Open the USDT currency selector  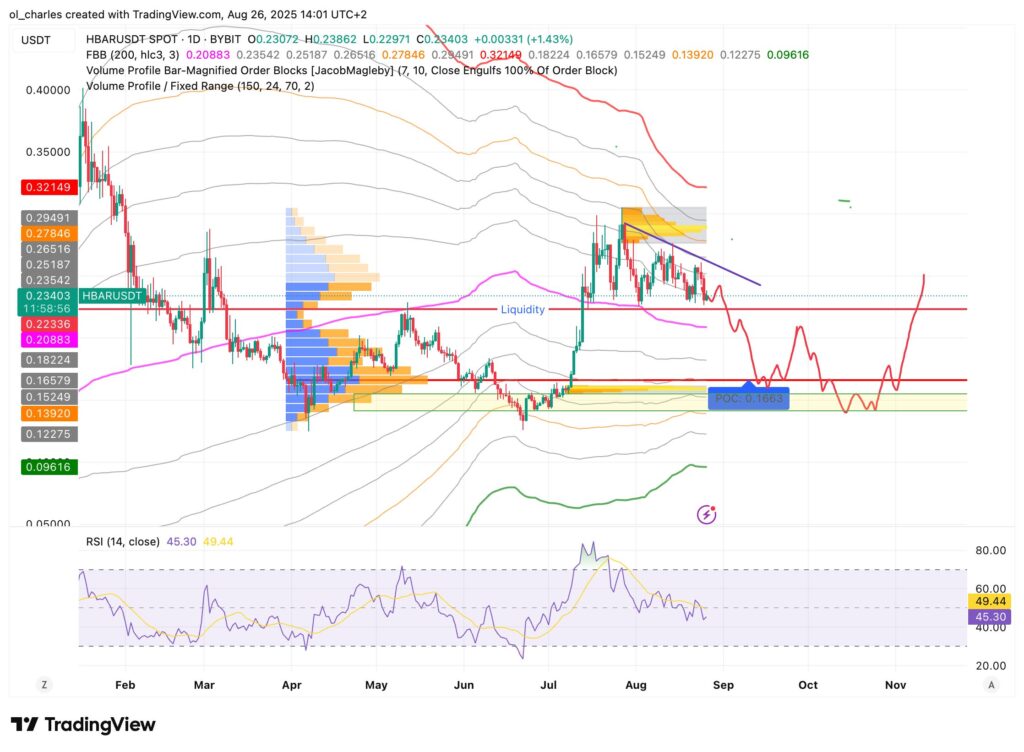38,40
